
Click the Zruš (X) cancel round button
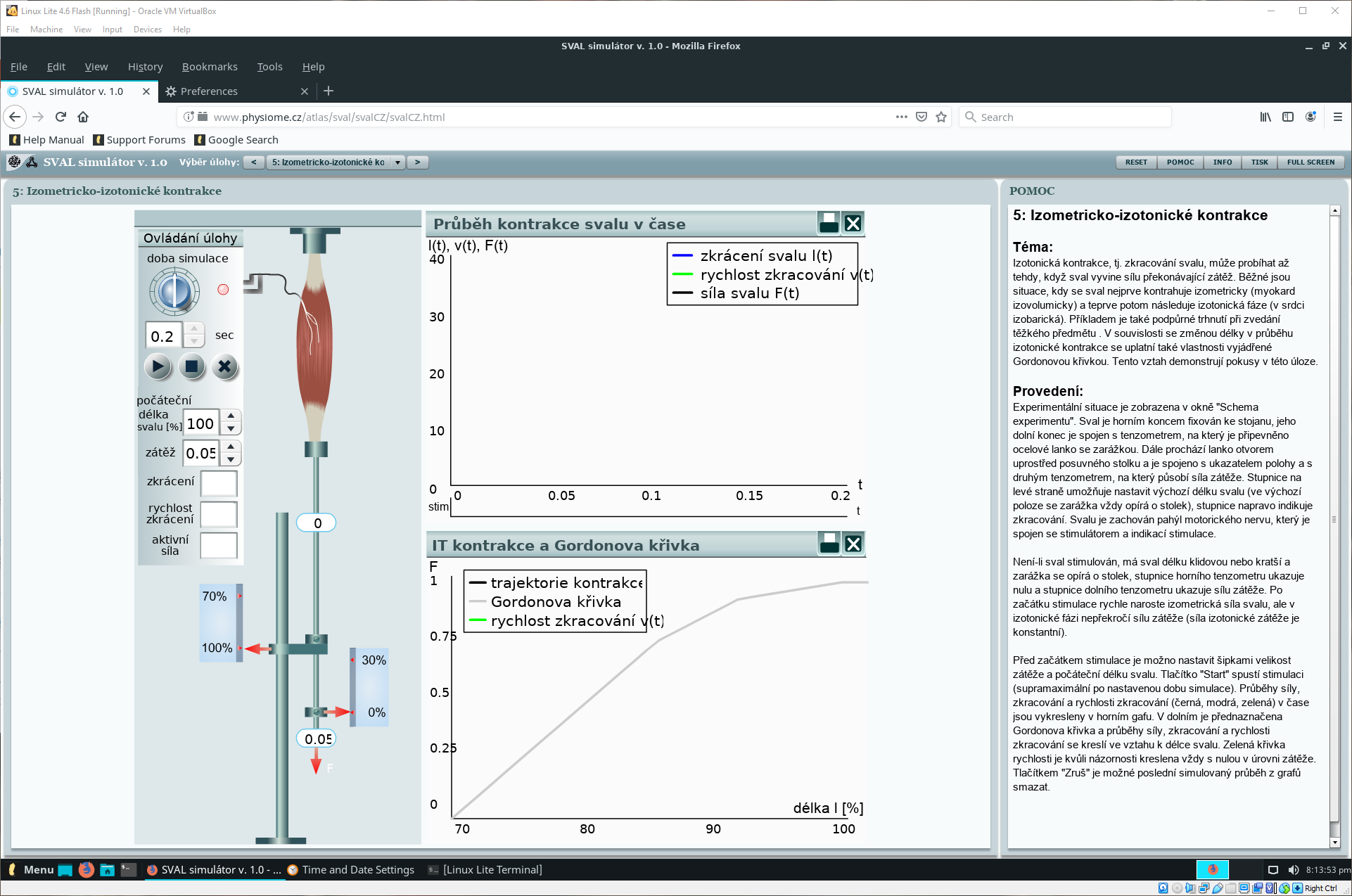coord(225,366)
